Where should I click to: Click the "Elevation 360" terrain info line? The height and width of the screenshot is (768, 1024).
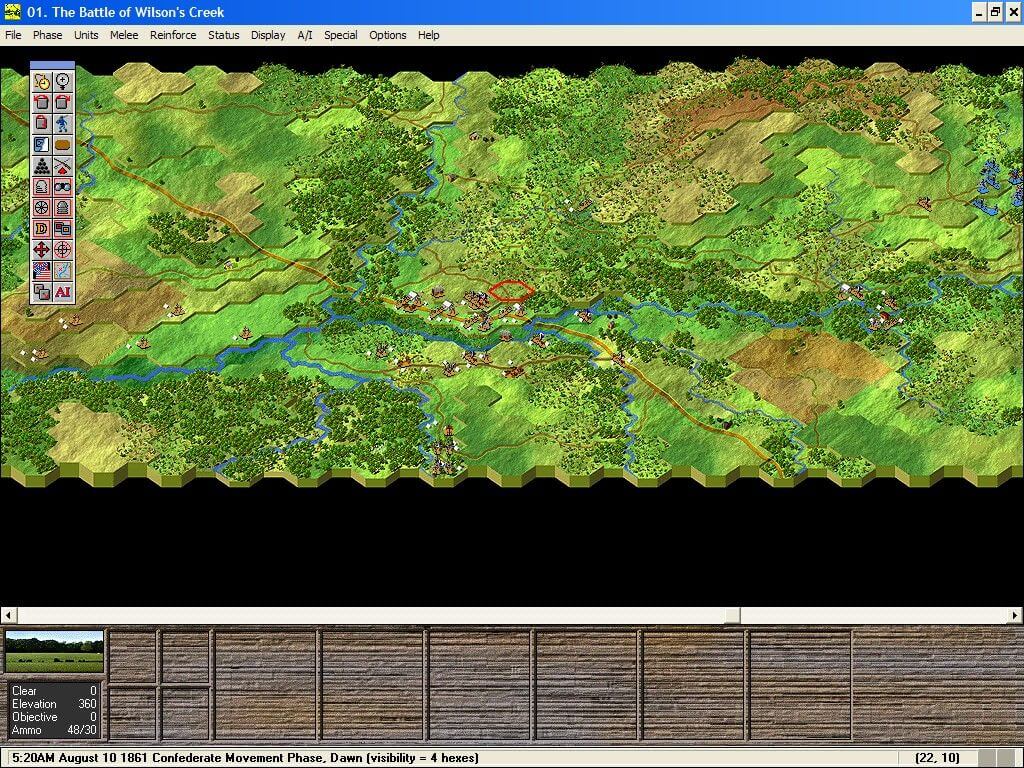point(54,704)
